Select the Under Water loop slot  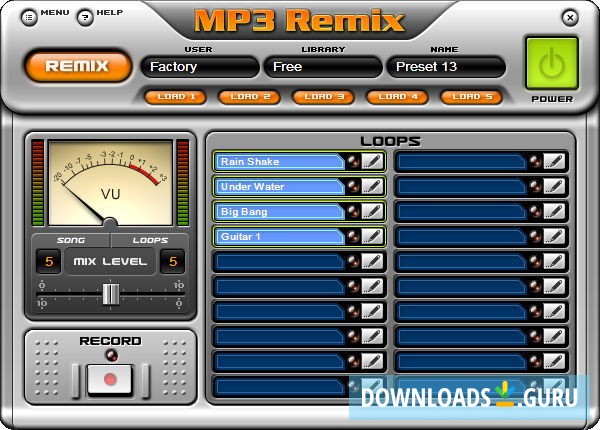[x=280, y=187]
